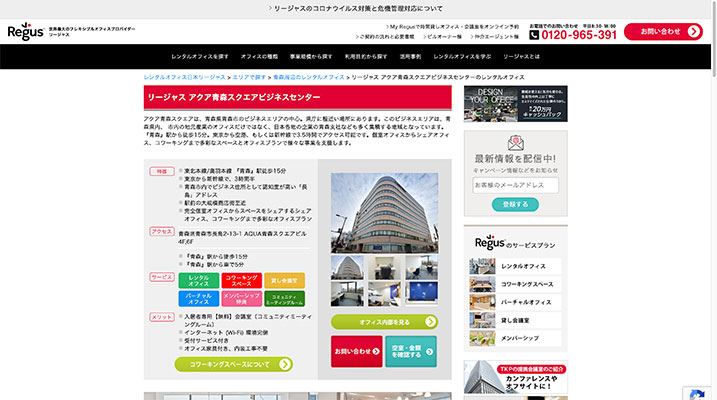Go to レンタルオフィス日本リージャス breadcrumb

click(x=184, y=77)
